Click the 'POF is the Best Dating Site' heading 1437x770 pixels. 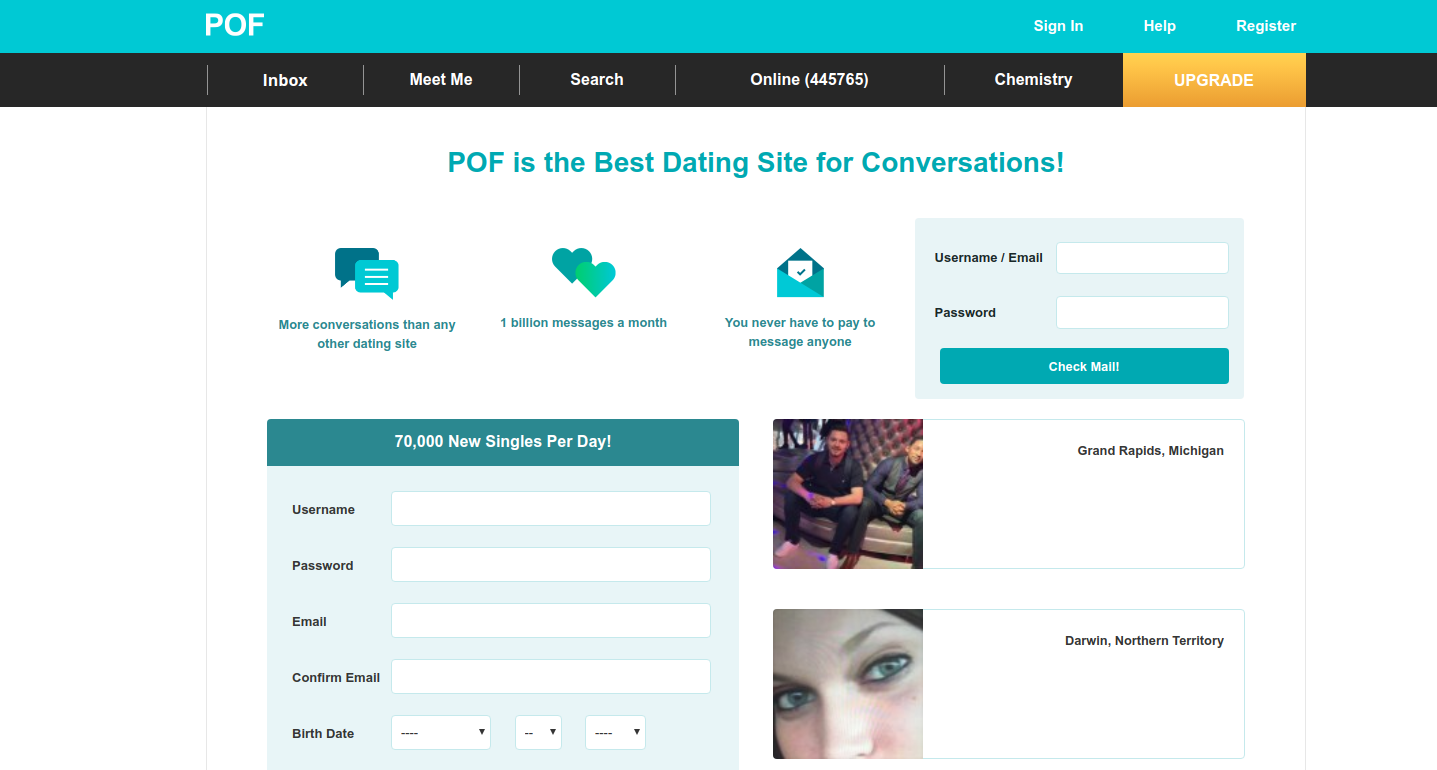tap(756, 162)
